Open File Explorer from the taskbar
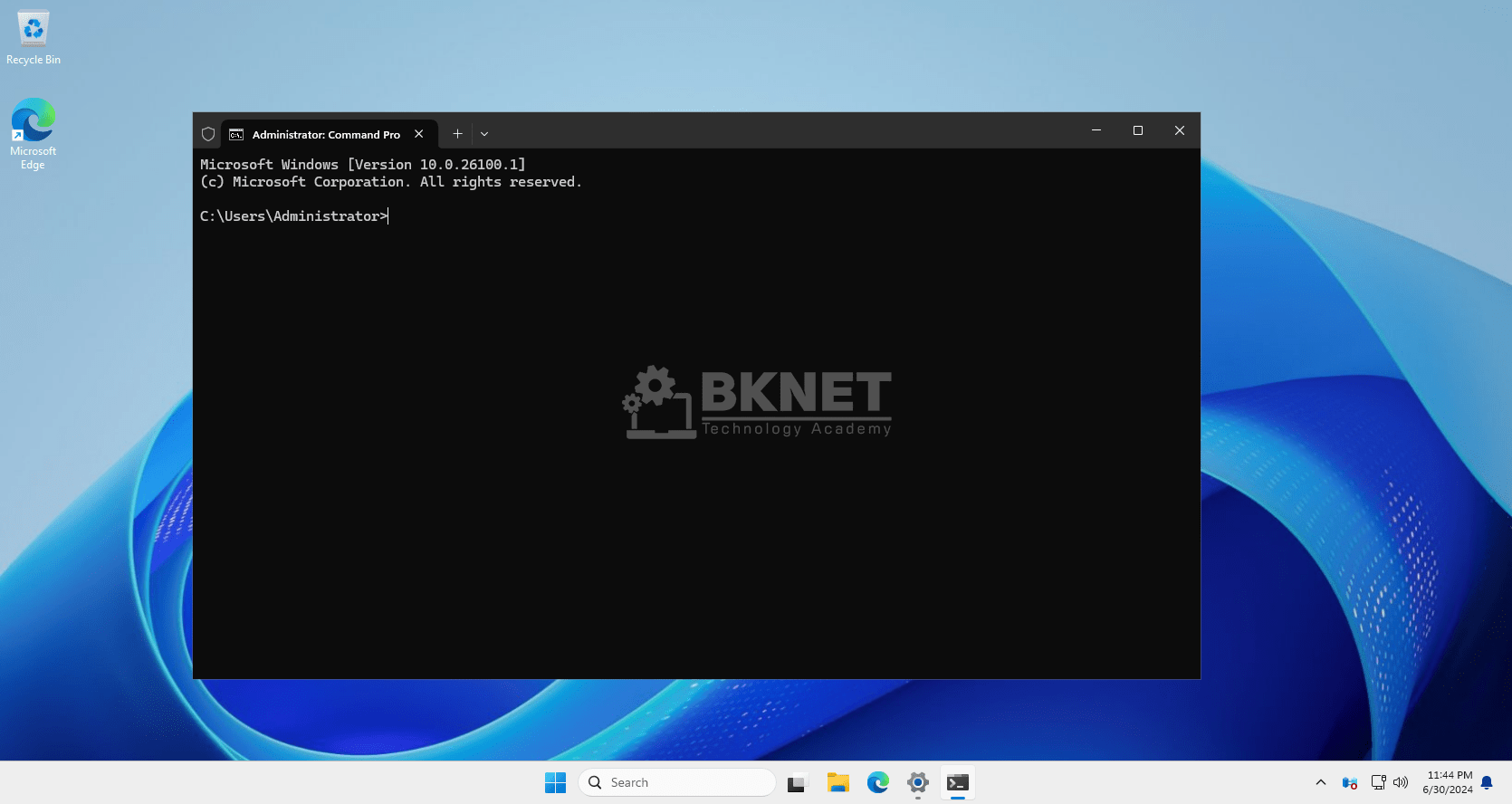Image resolution: width=1512 pixels, height=804 pixels. tap(838, 782)
